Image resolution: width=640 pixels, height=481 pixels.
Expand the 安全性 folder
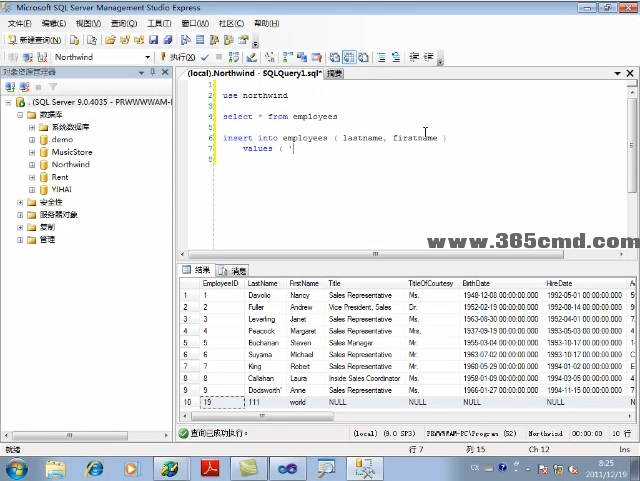click(x=20, y=202)
